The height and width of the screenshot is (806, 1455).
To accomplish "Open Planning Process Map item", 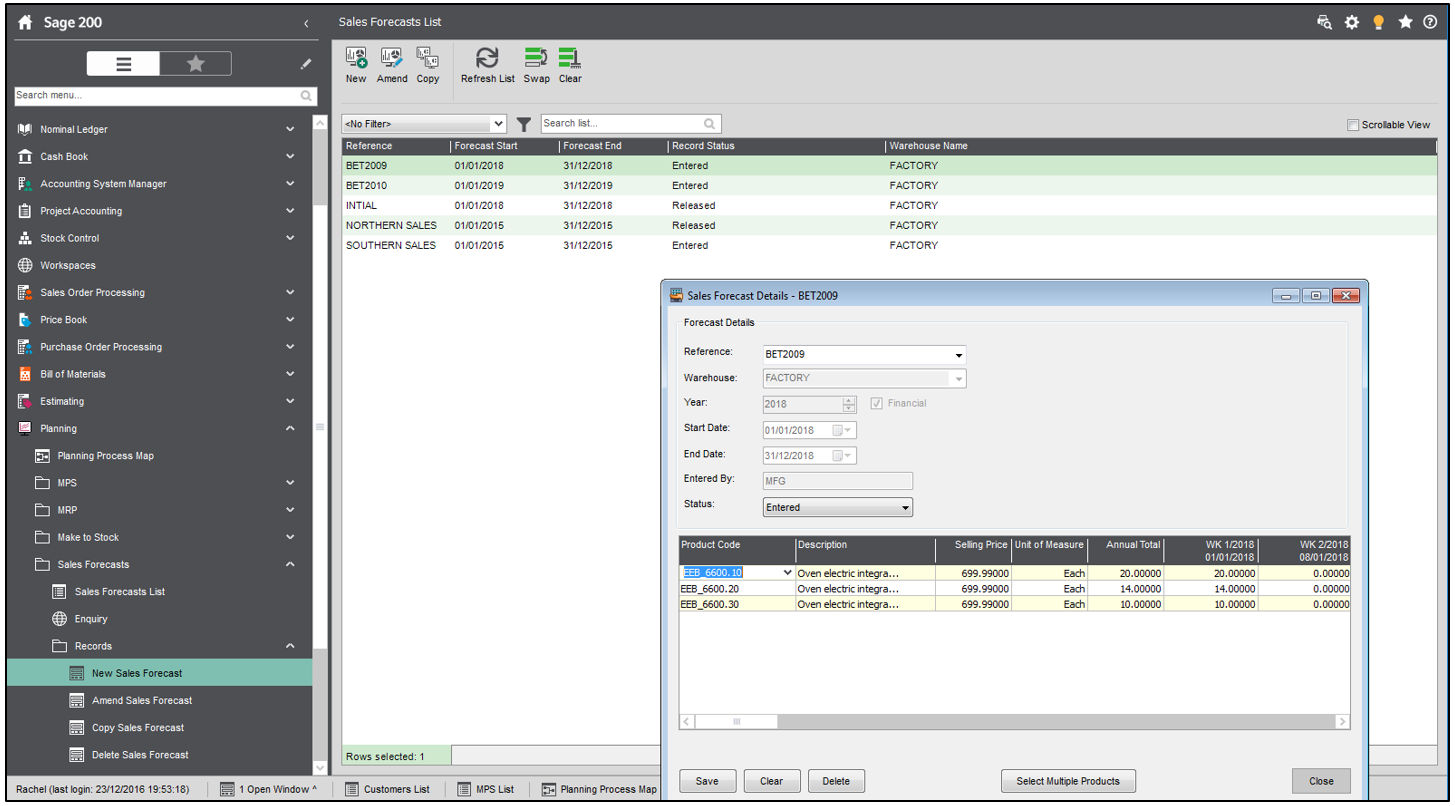I will tap(105, 456).
